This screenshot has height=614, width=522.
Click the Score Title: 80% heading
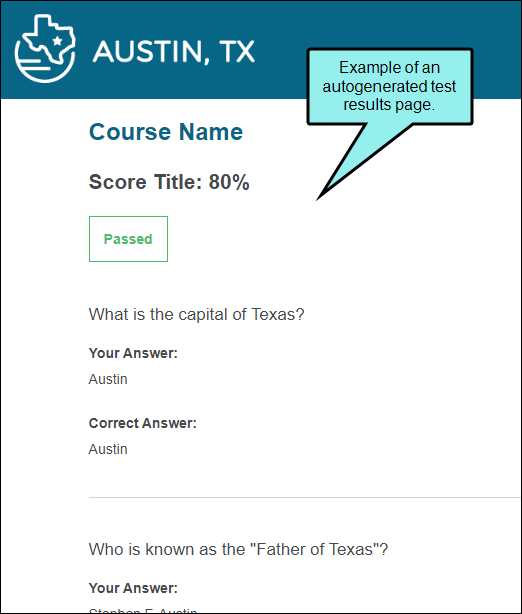pos(169,182)
